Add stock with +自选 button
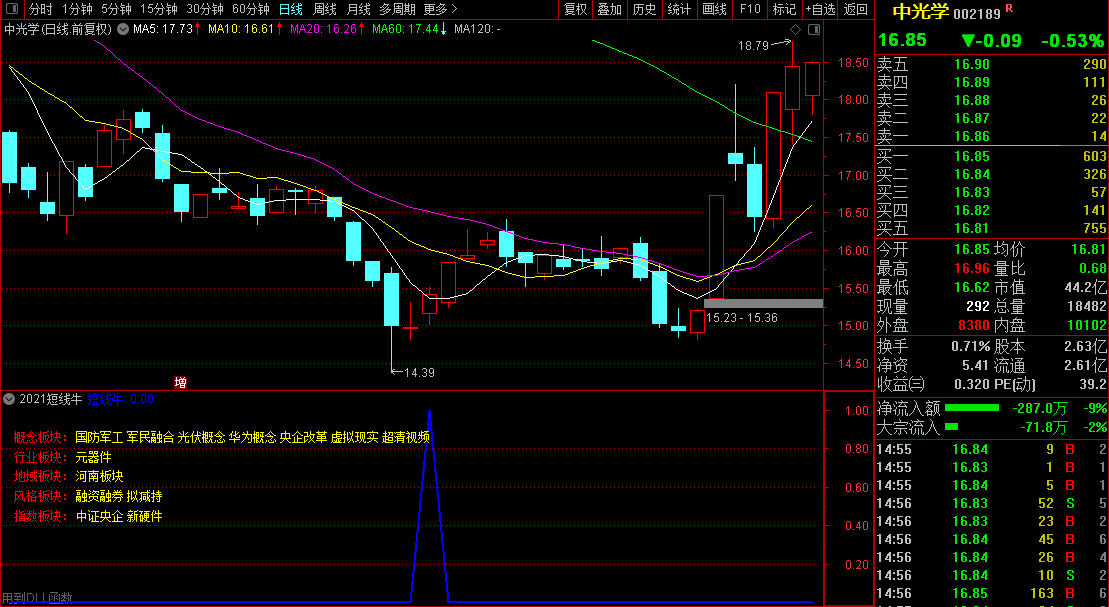The height and width of the screenshot is (607, 1109). 820,9
